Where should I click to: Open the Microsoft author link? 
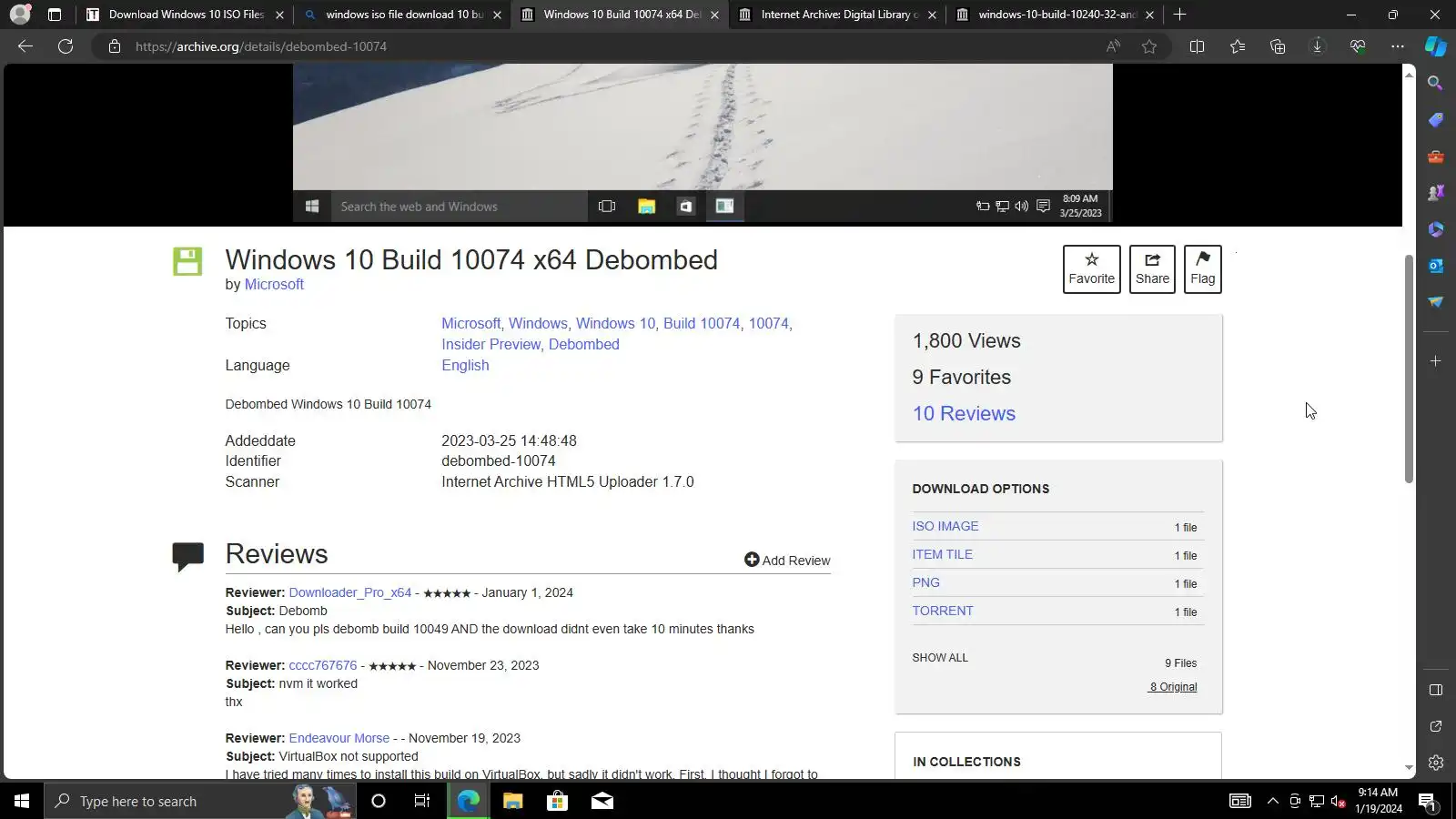[x=274, y=285]
